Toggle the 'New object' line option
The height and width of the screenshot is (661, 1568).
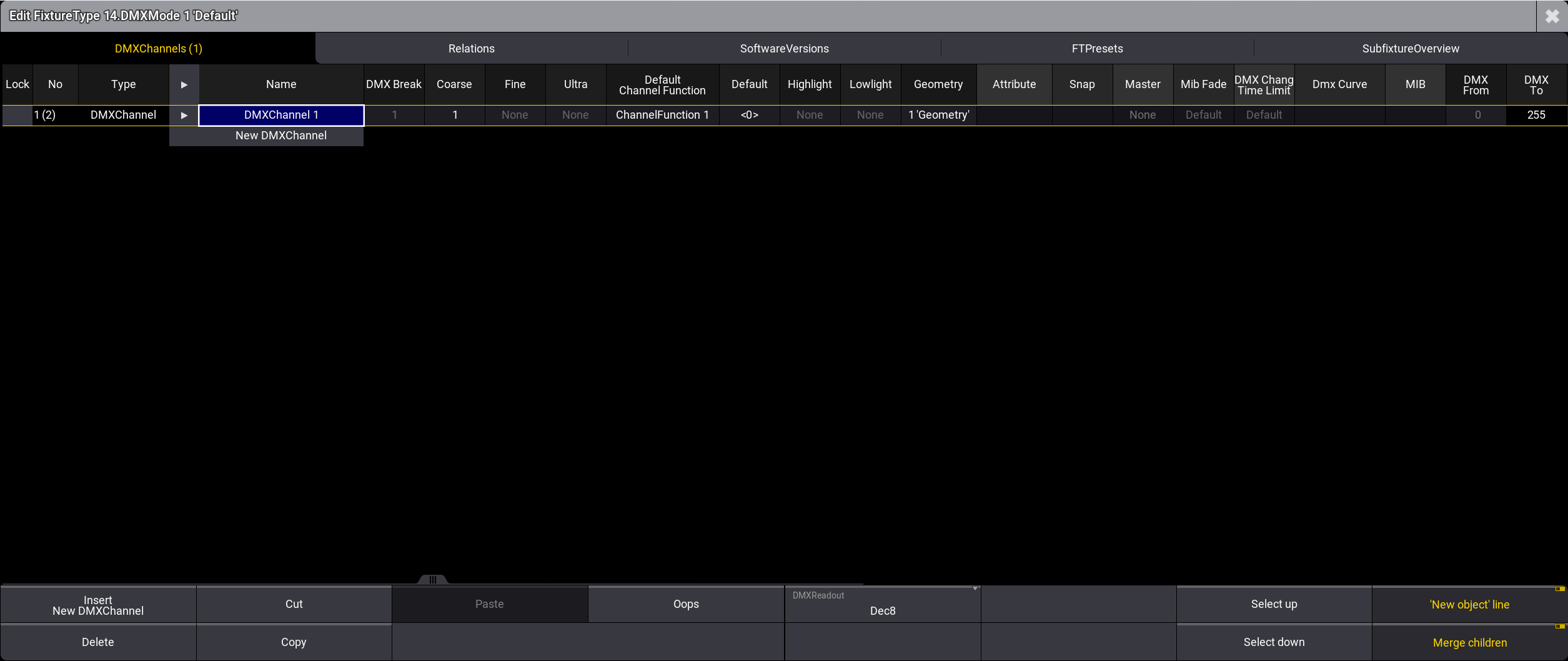click(x=1469, y=604)
